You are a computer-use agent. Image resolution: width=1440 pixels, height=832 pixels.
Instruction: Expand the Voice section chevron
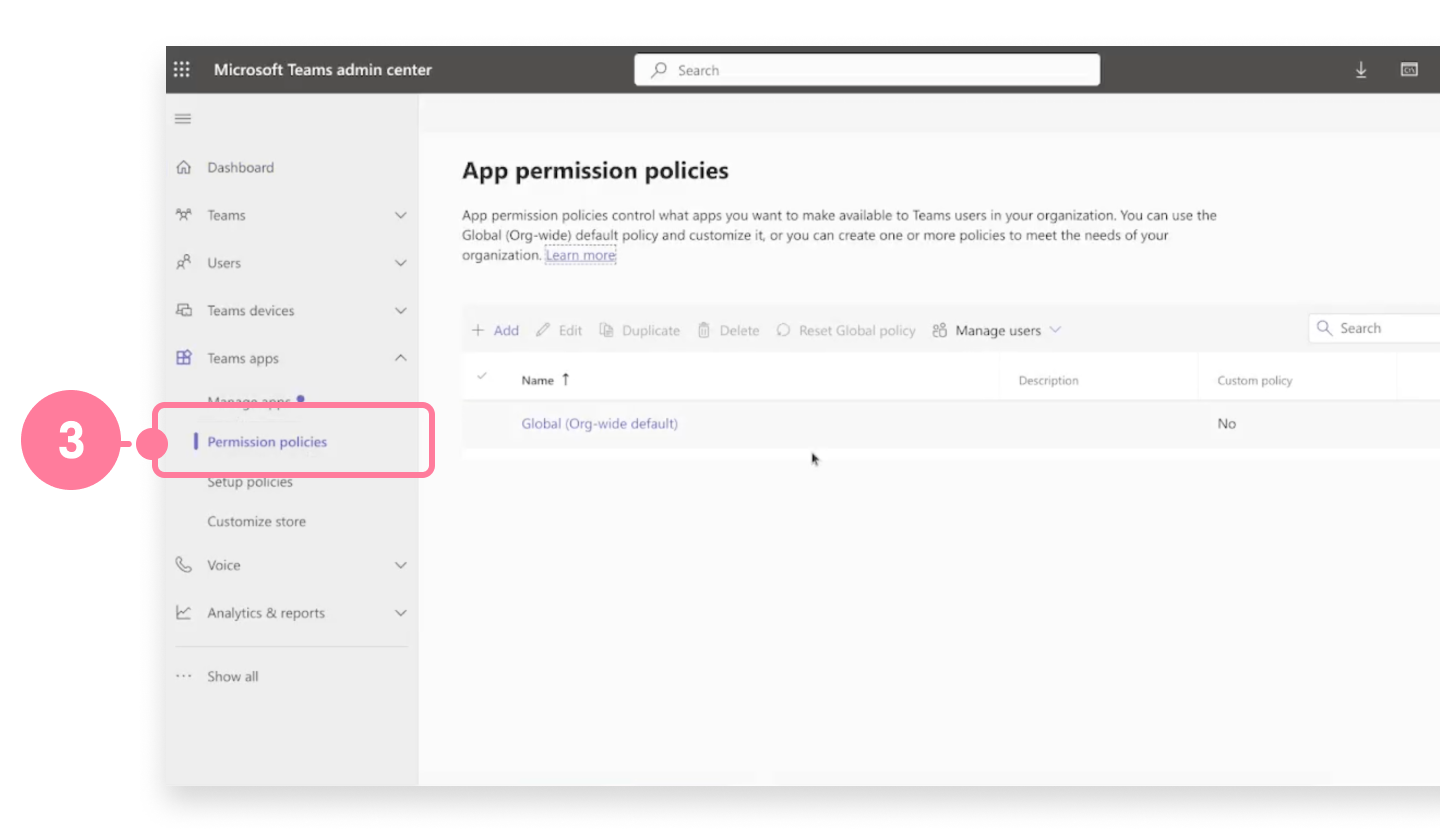coord(401,565)
